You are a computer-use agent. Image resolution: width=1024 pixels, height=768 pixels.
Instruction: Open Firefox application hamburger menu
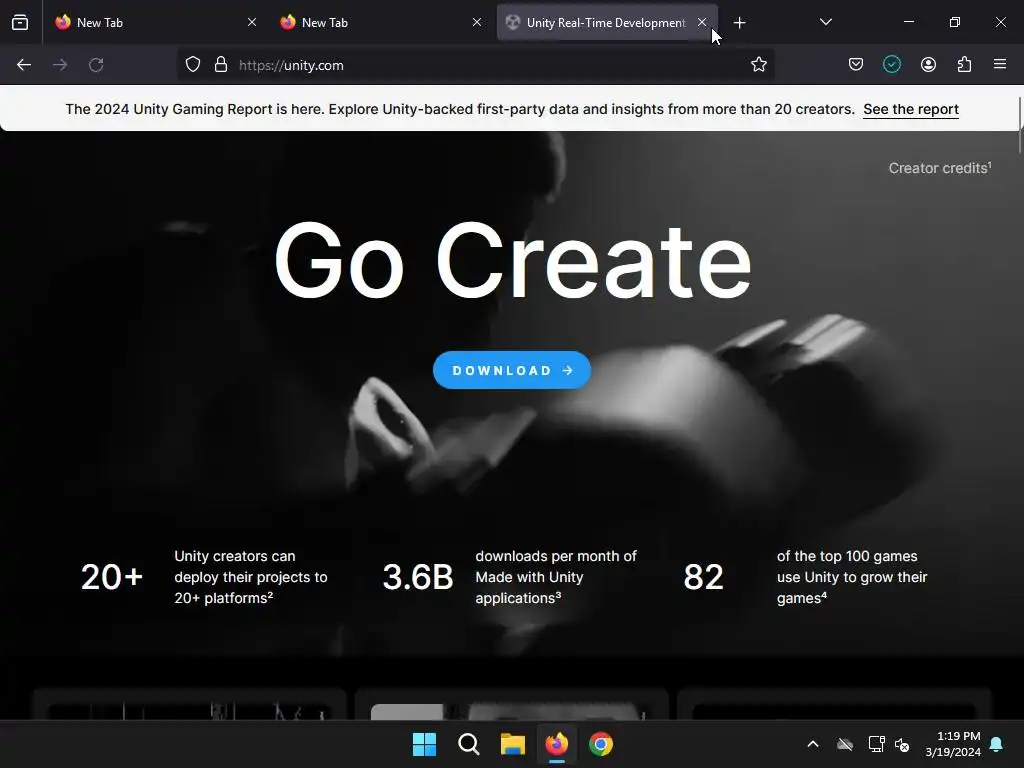pos(1000,64)
